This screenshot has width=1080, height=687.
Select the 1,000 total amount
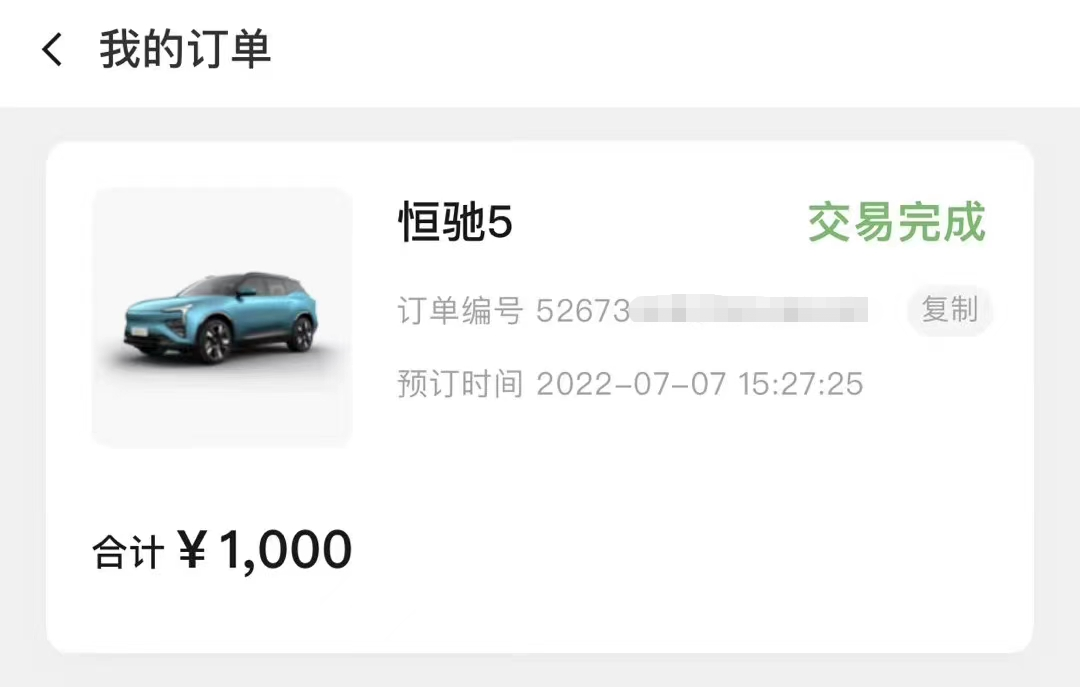point(285,550)
